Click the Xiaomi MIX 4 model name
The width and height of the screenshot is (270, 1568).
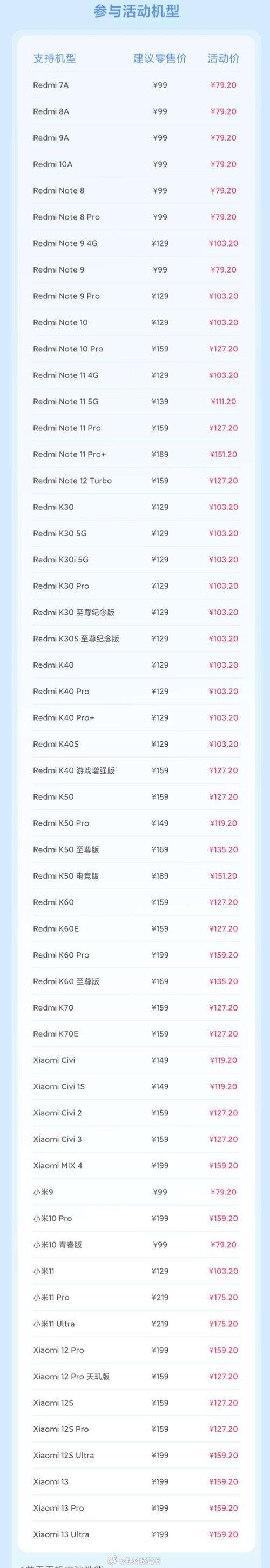[58, 1166]
